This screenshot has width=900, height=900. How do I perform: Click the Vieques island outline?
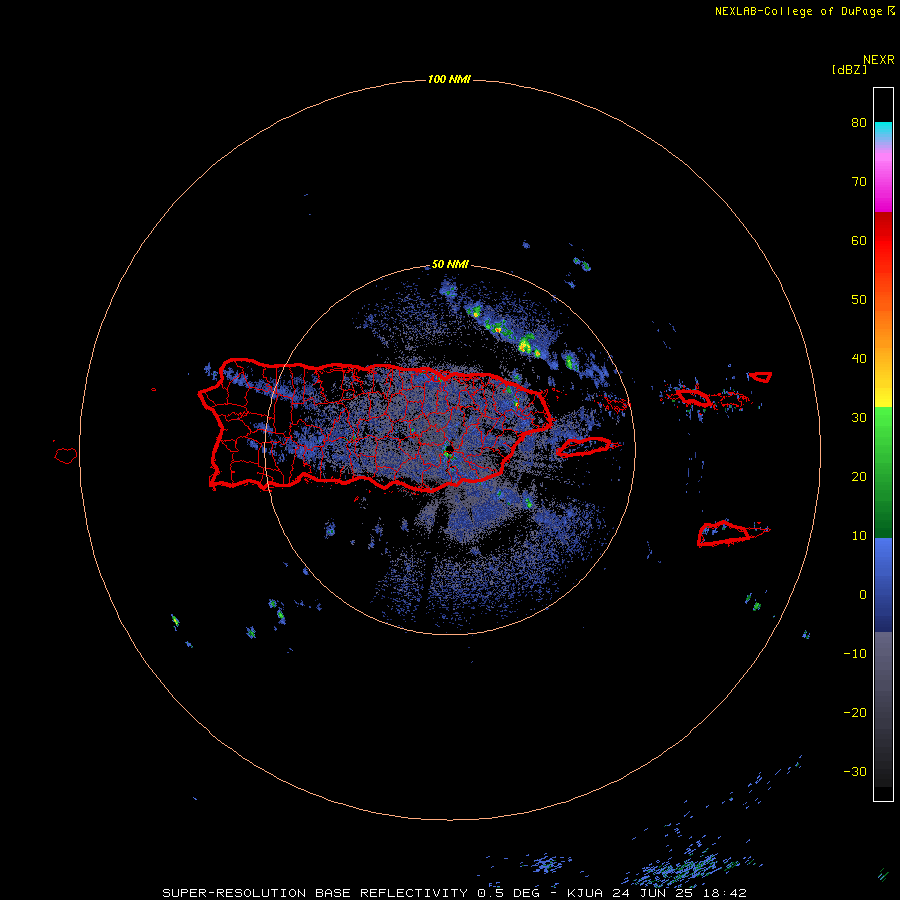[x=584, y=447]
